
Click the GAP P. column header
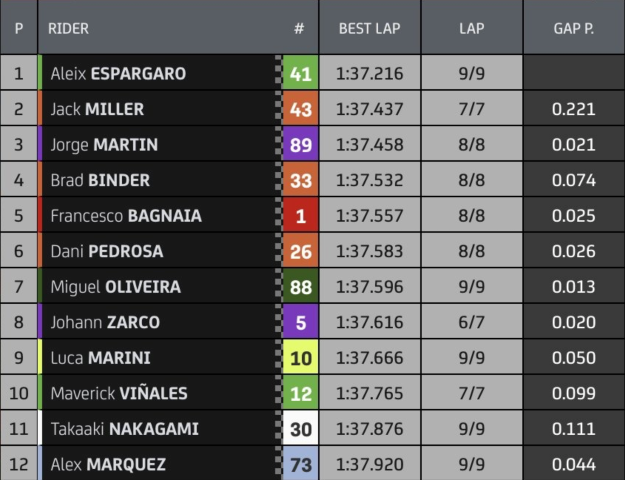pos(574,27)
